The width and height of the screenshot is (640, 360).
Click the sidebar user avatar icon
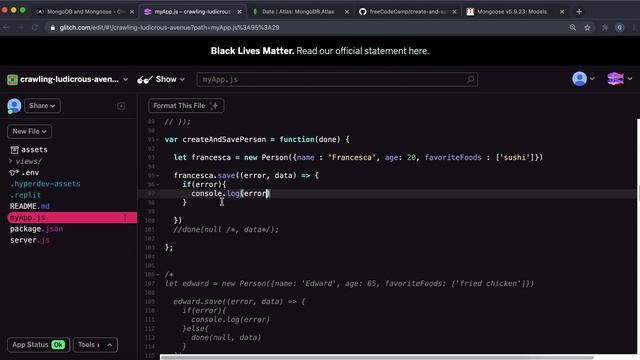[x=14, y=106]
